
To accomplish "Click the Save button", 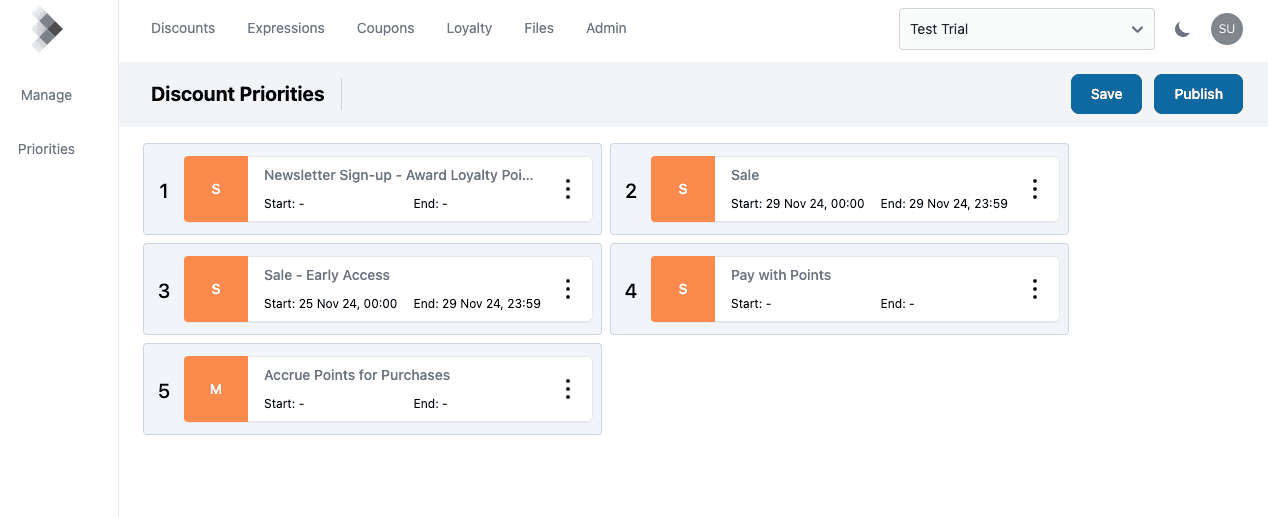I will [x=1106, y=94].
